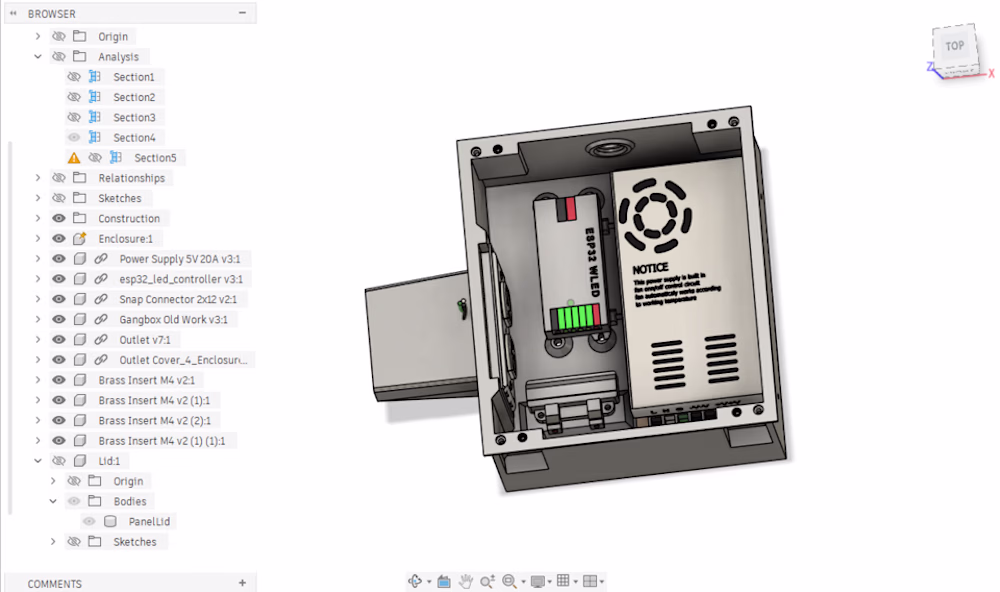
Task: Activate the Look At tool
Action: point(444,581)
